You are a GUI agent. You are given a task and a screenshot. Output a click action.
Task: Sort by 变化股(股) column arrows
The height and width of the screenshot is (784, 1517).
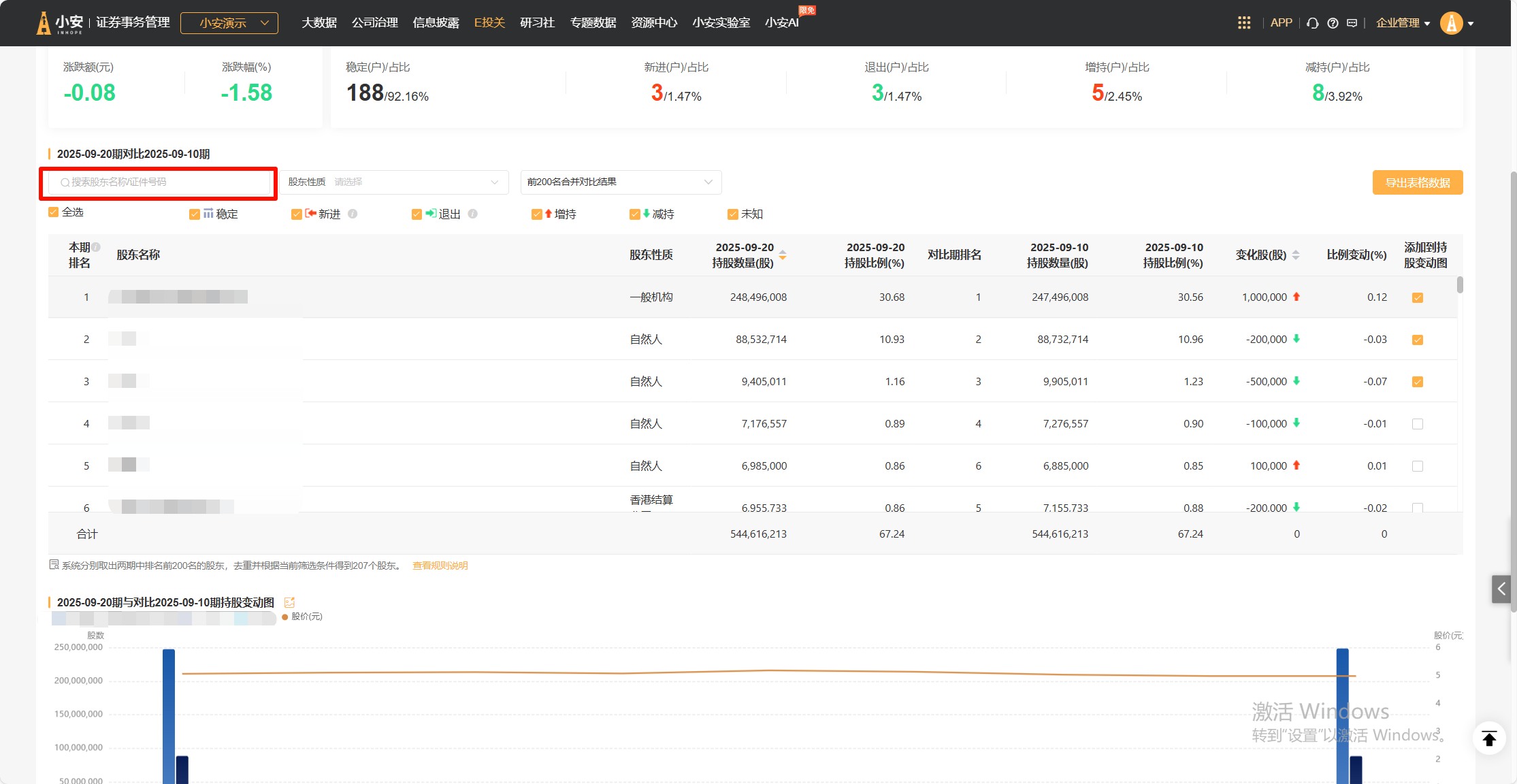(x=1296, y=255)
